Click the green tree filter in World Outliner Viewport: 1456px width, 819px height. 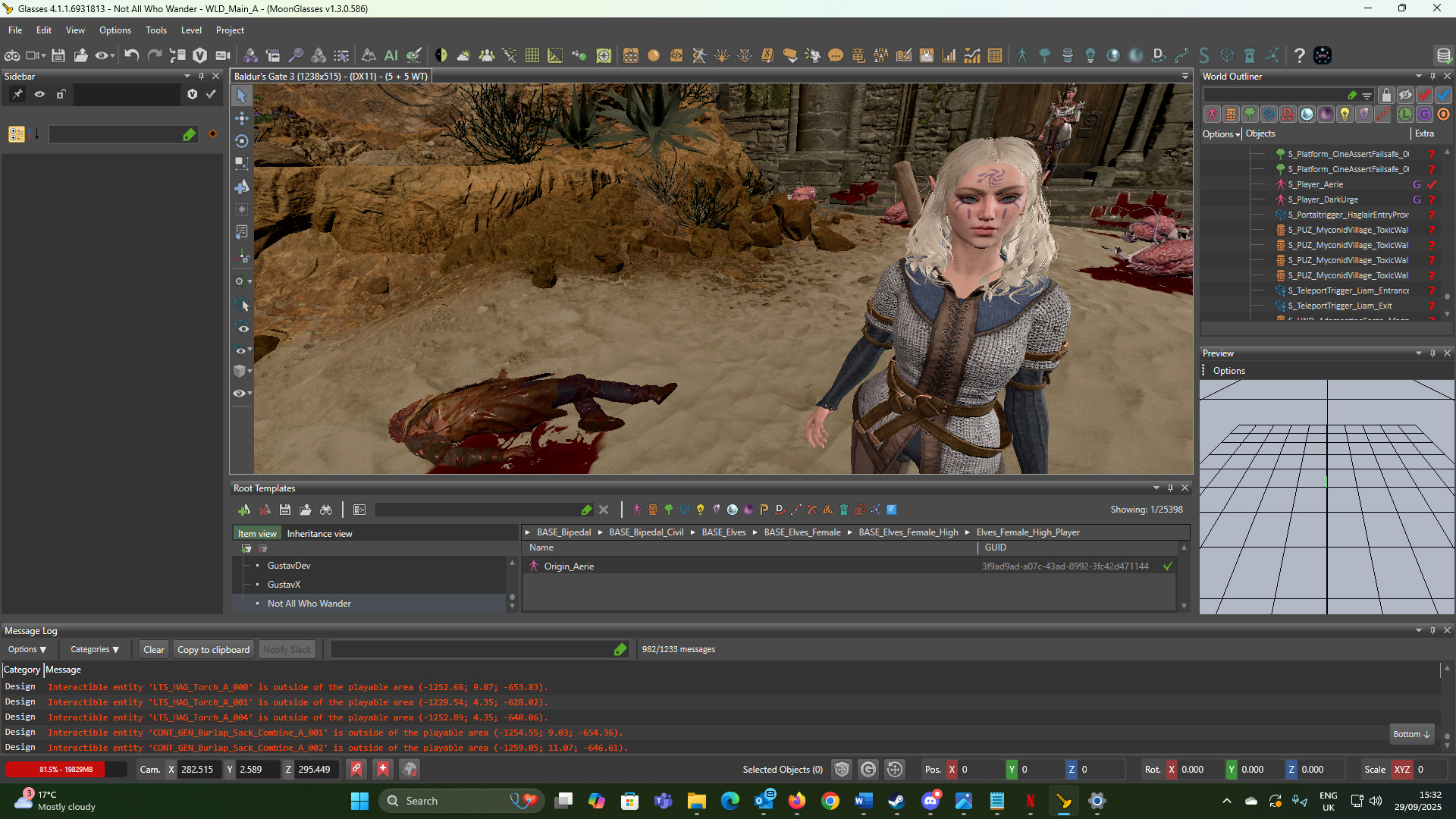(1250, 115)
